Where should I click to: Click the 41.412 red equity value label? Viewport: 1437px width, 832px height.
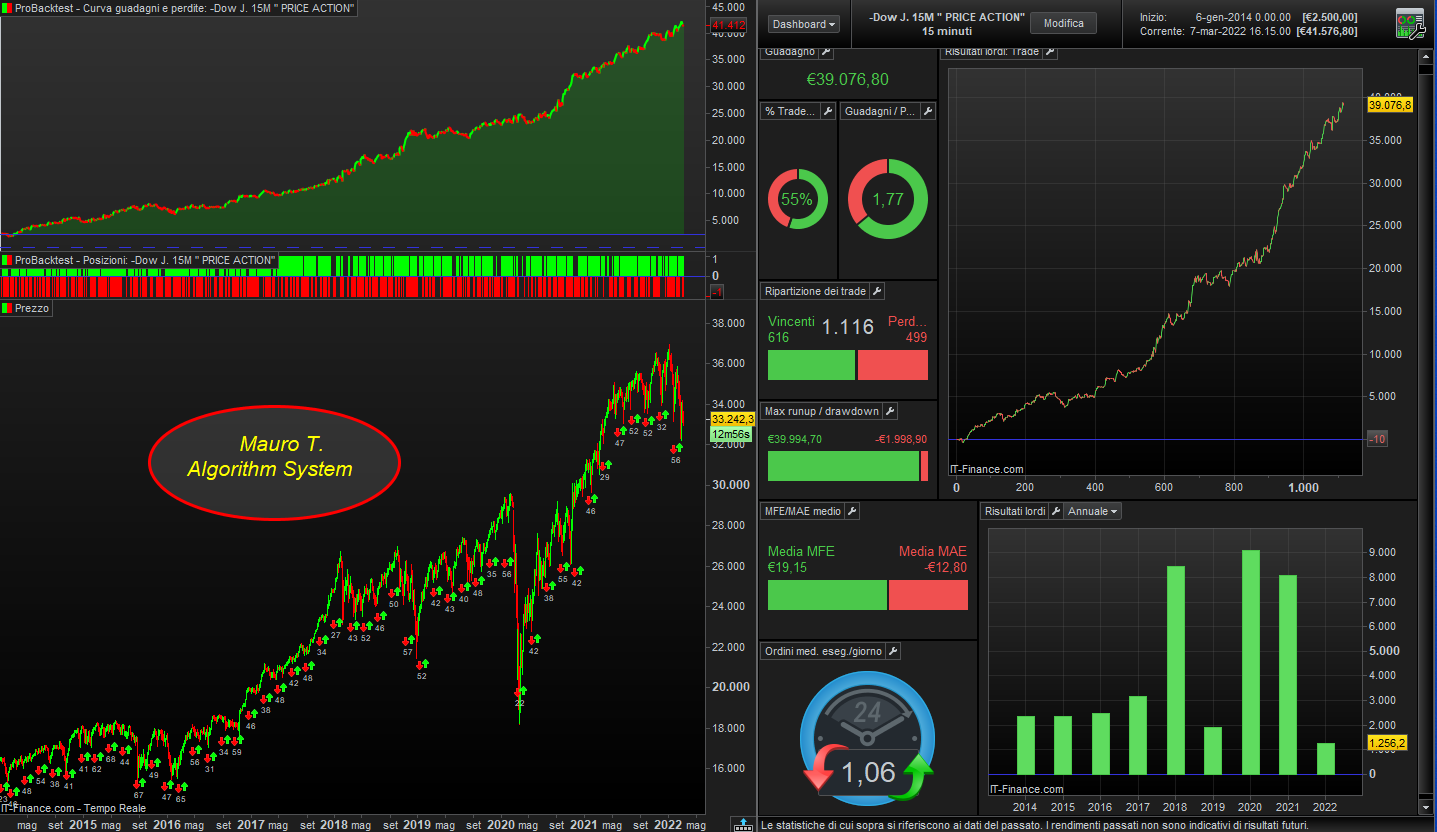(727, 24)
